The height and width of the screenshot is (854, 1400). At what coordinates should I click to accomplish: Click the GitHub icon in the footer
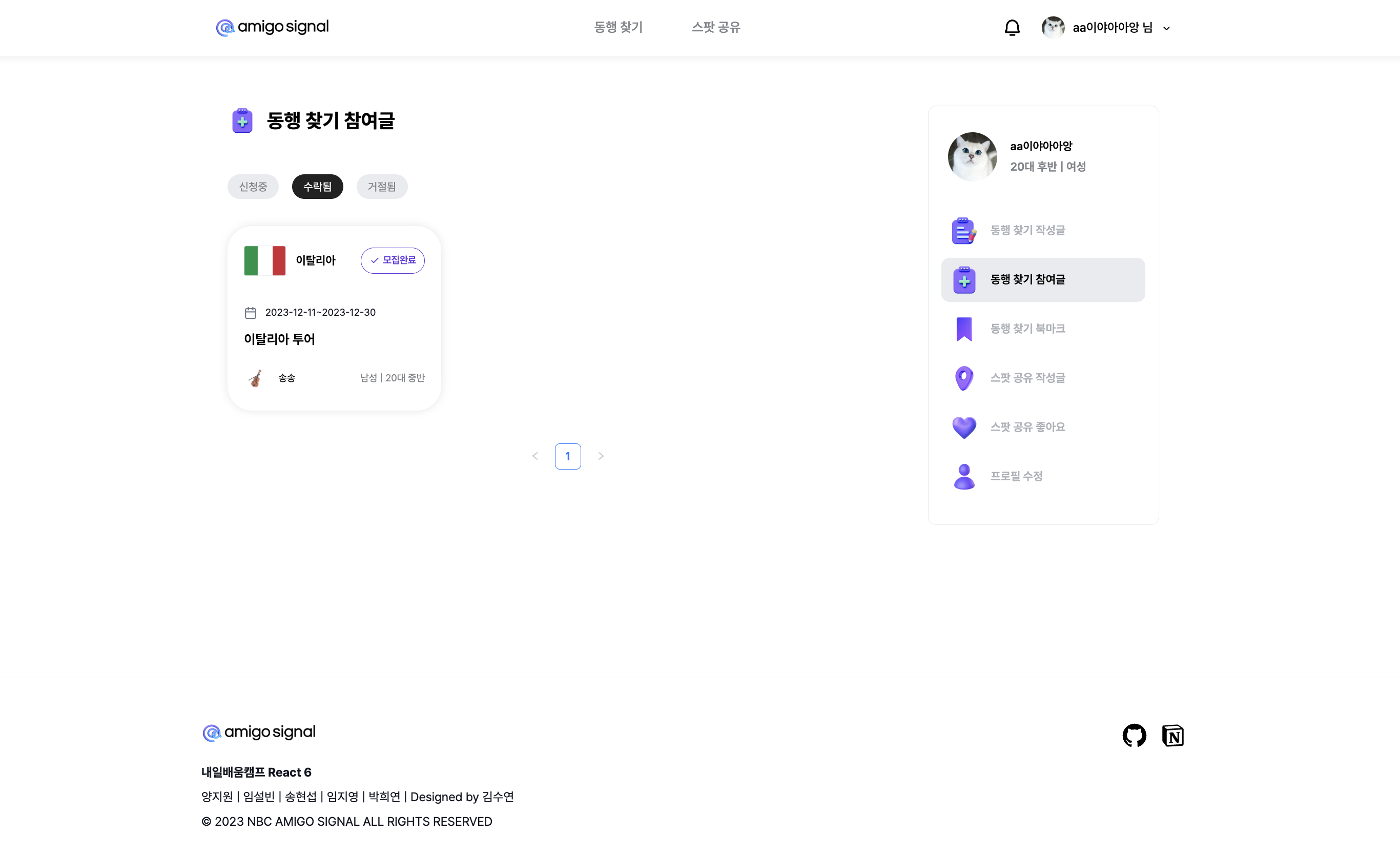[x=1135, y=735]
